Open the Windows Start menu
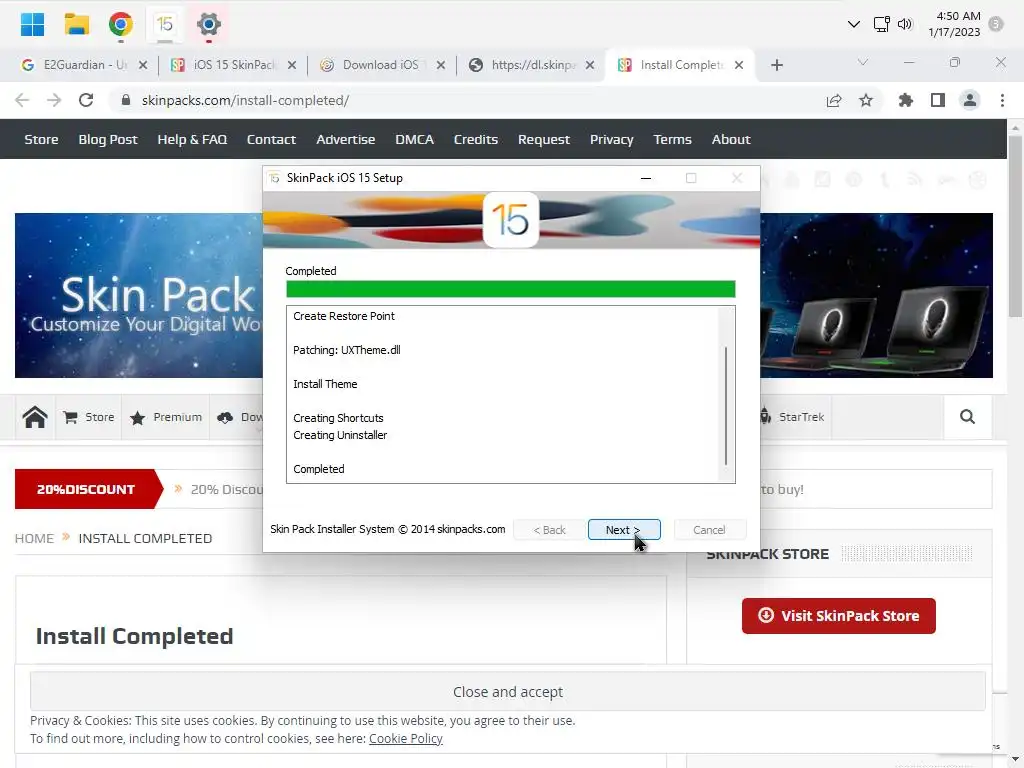 click(32, 25)
